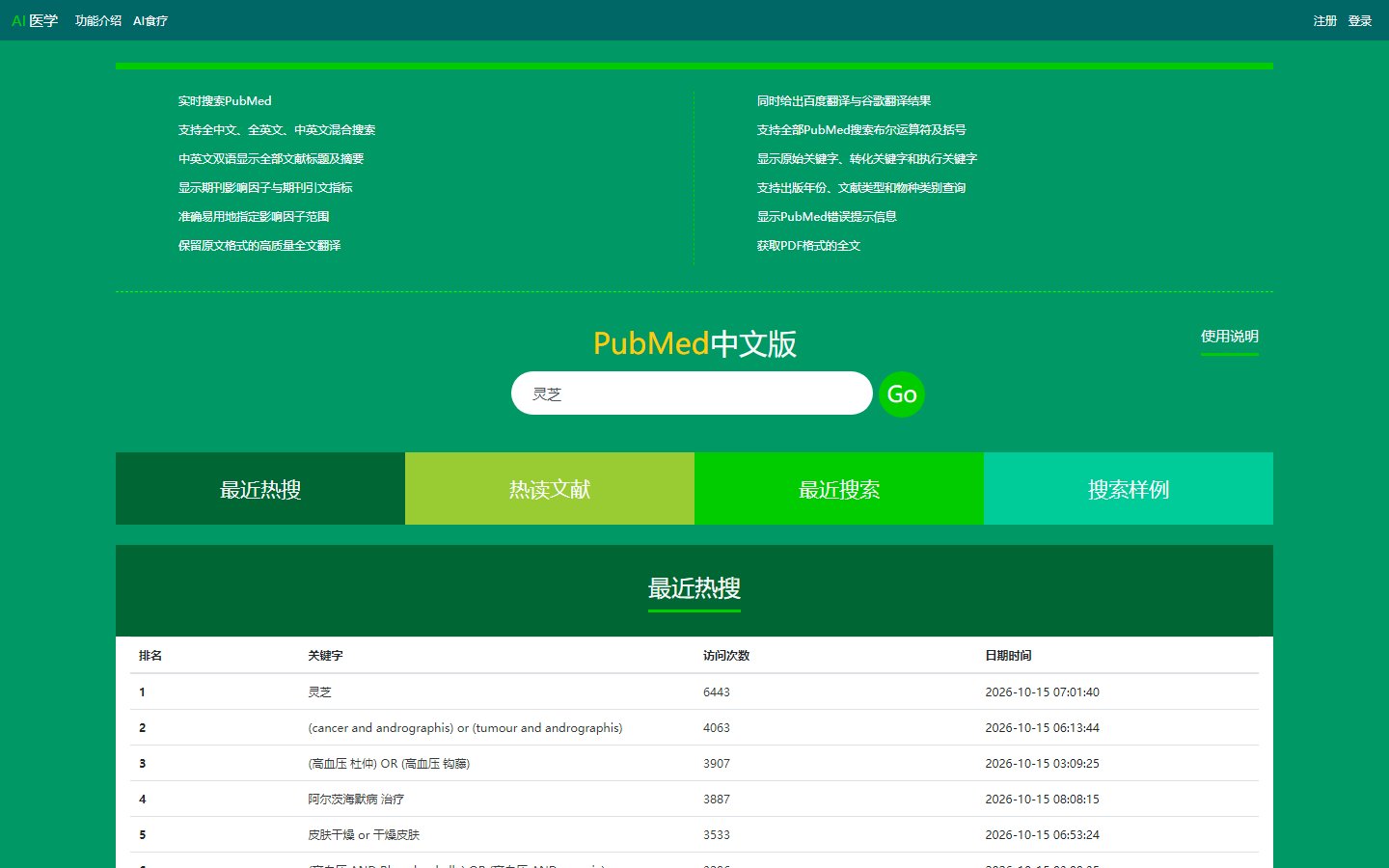Click the feature text 准确易用地指定影响因子范围
This screenshot has width=1389, height=868.
coord(254,216)
